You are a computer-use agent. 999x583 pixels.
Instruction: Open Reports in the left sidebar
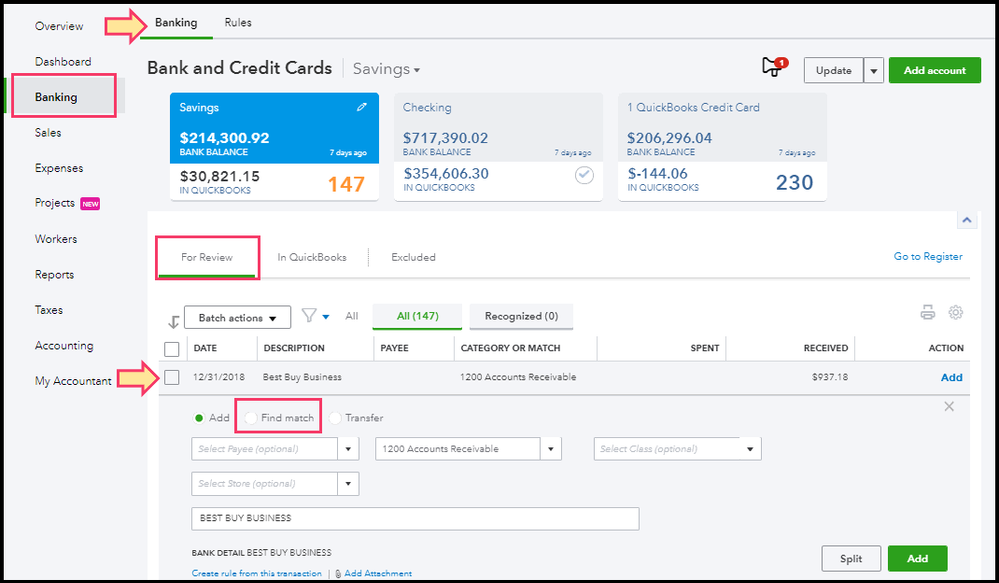click(x=54, y=275)
